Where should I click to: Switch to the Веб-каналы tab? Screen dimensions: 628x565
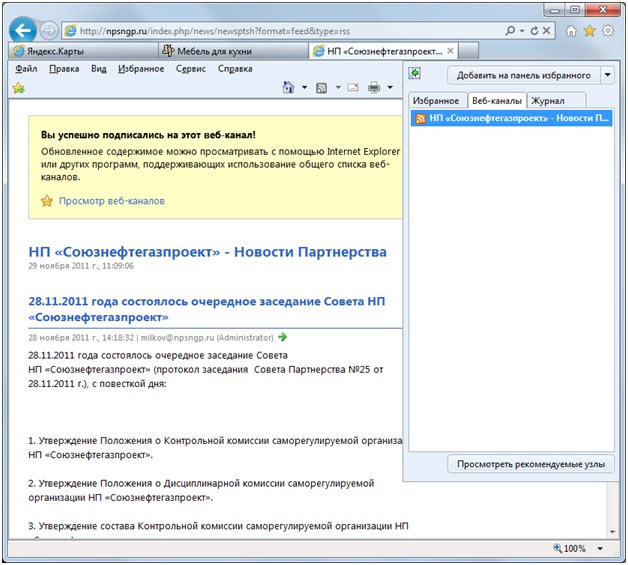(x=497, y=101)
